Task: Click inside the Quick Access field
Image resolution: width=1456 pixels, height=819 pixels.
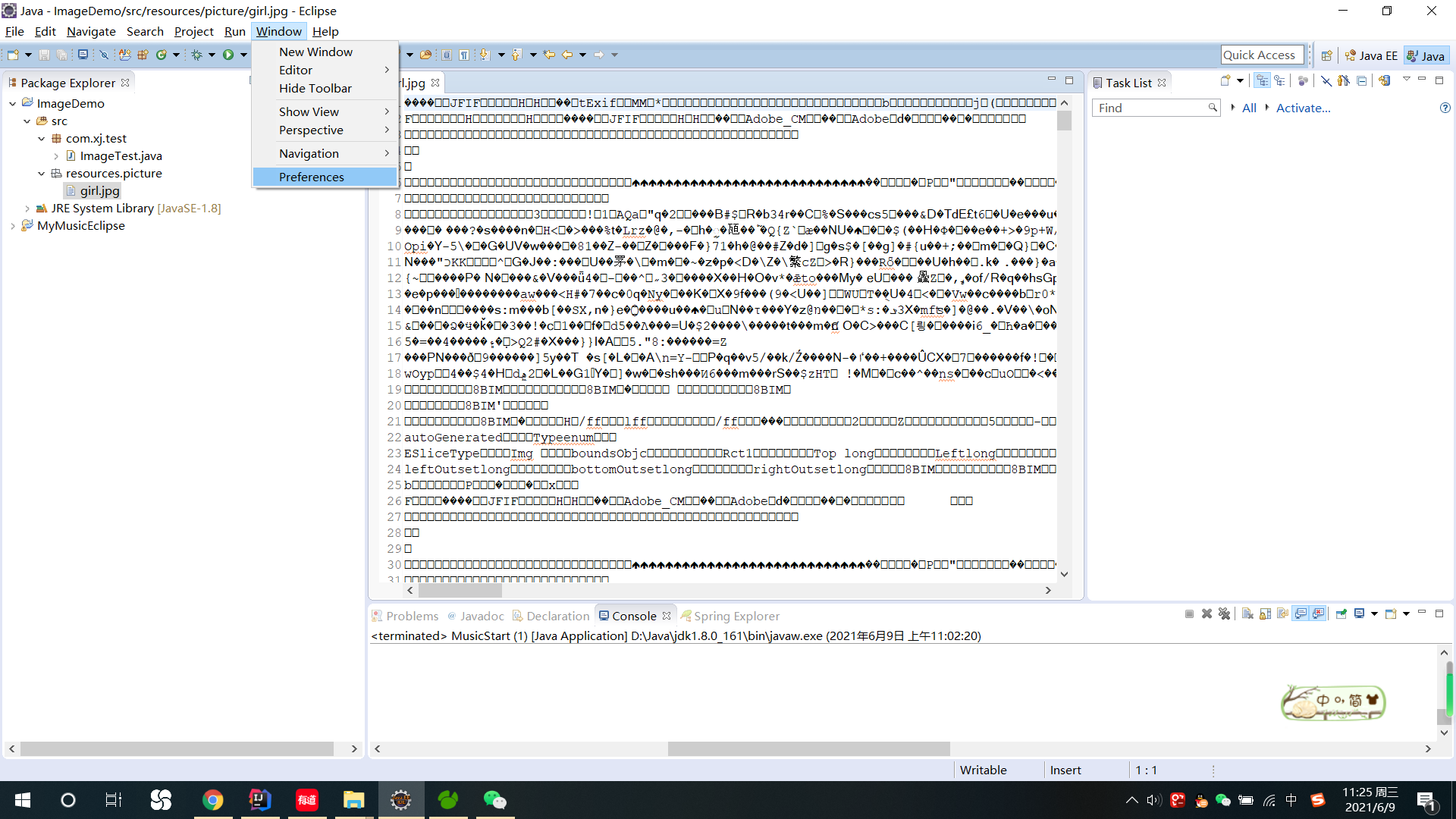Action: tap(1261, 55)
